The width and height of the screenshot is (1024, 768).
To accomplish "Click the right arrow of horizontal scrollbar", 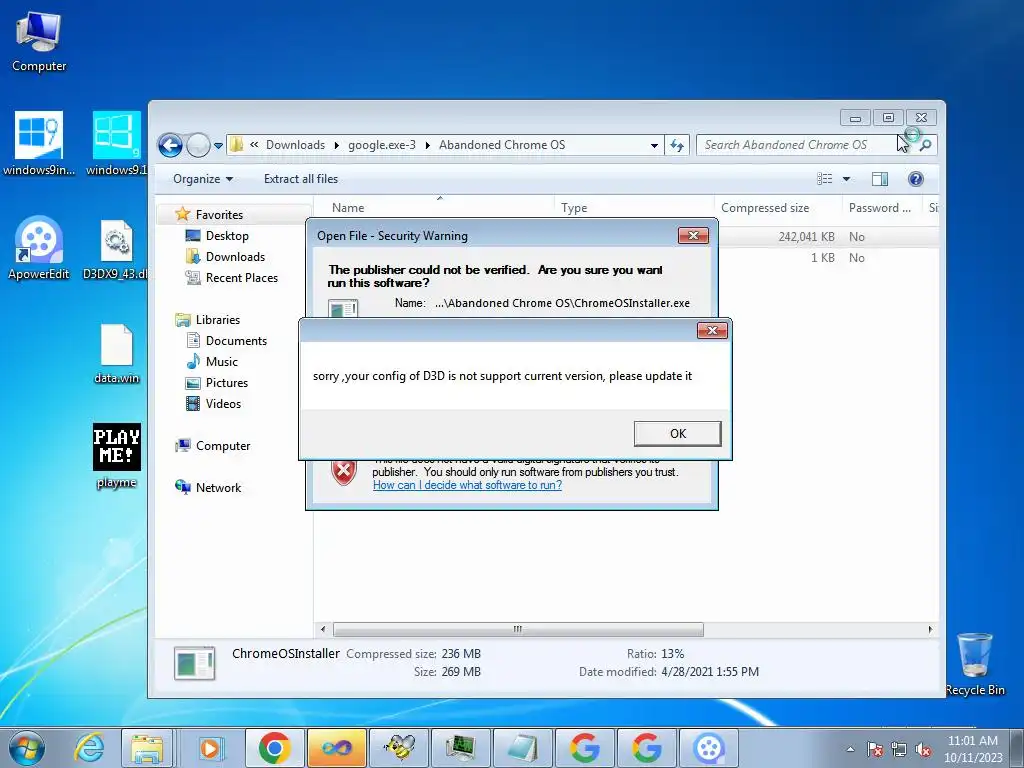I will pyautogui.click(x=930, y=630).
